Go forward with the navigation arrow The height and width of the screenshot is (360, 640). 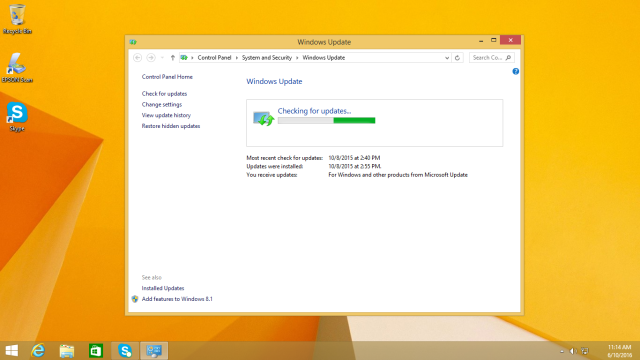tap(151, 58)
